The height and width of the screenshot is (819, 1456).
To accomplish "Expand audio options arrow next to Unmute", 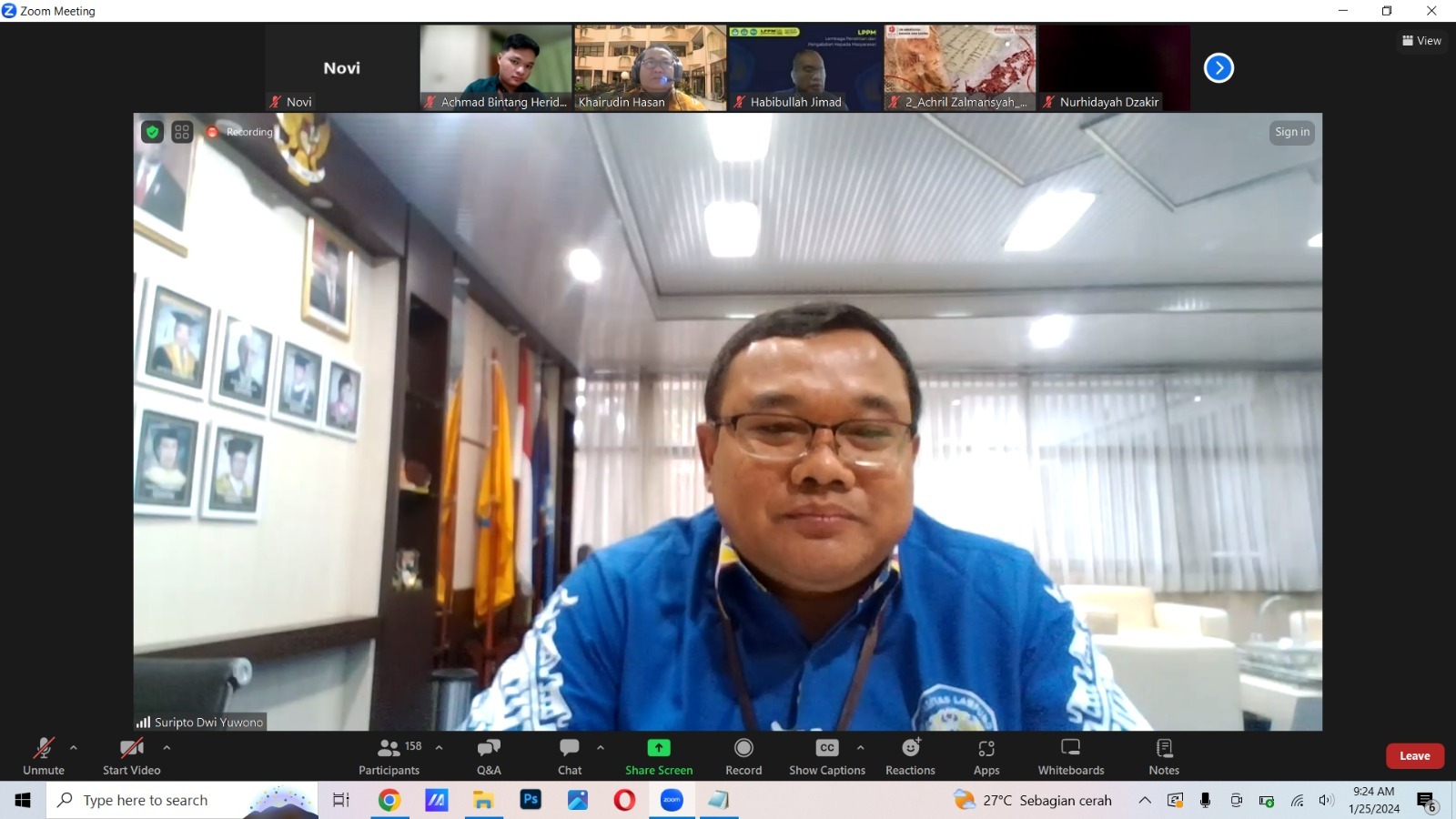I will 74,748.
